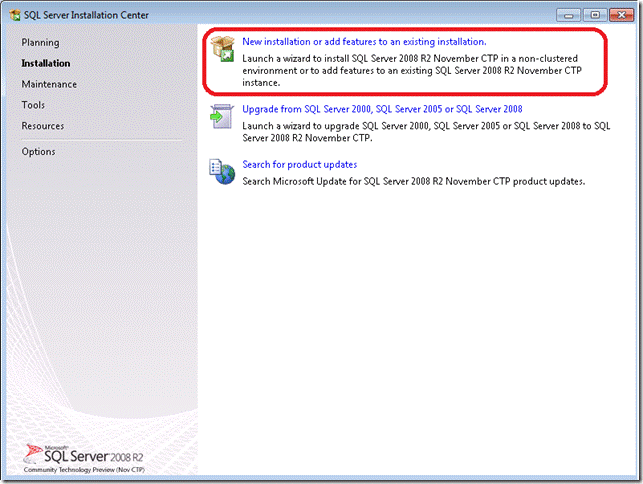Screen dimensions: 643x484
Task: Go to the Resources section
Action: [x=43, y=126]
